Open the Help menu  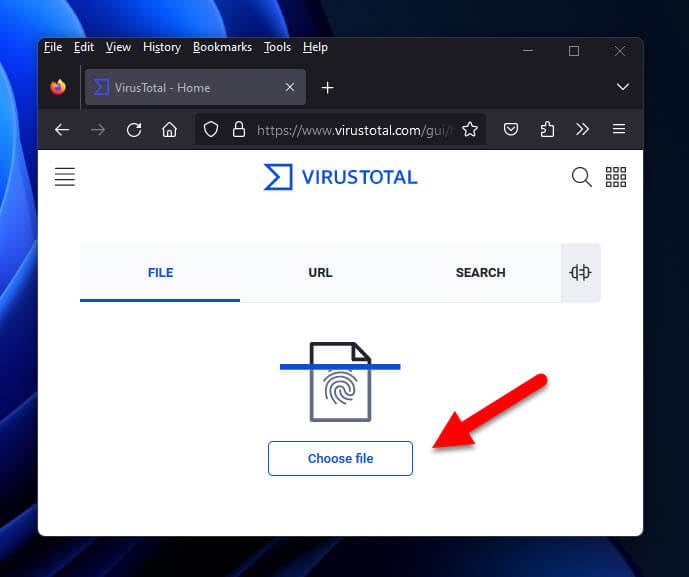(x=315, y=47)
